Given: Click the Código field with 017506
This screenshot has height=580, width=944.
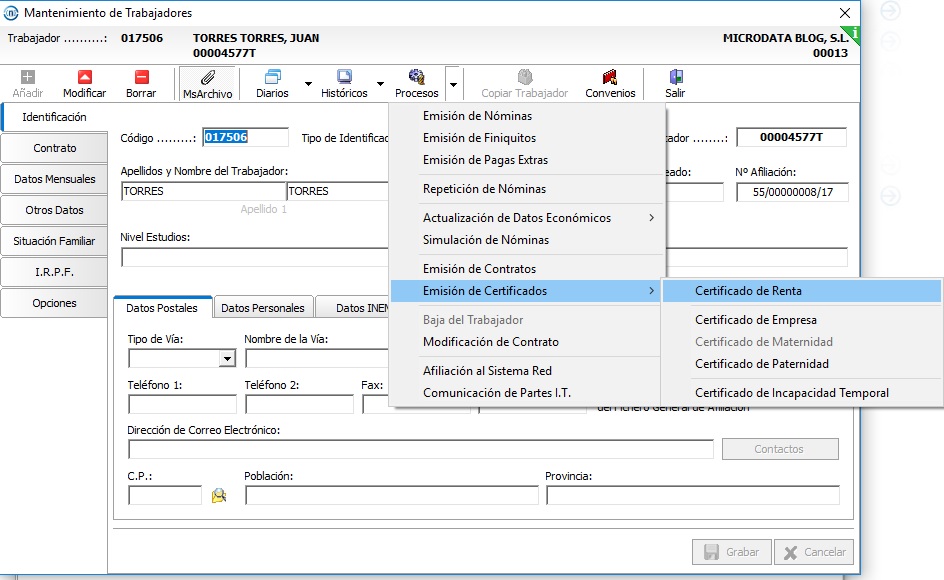Looking at the screenshot, I should coord(246,137).
